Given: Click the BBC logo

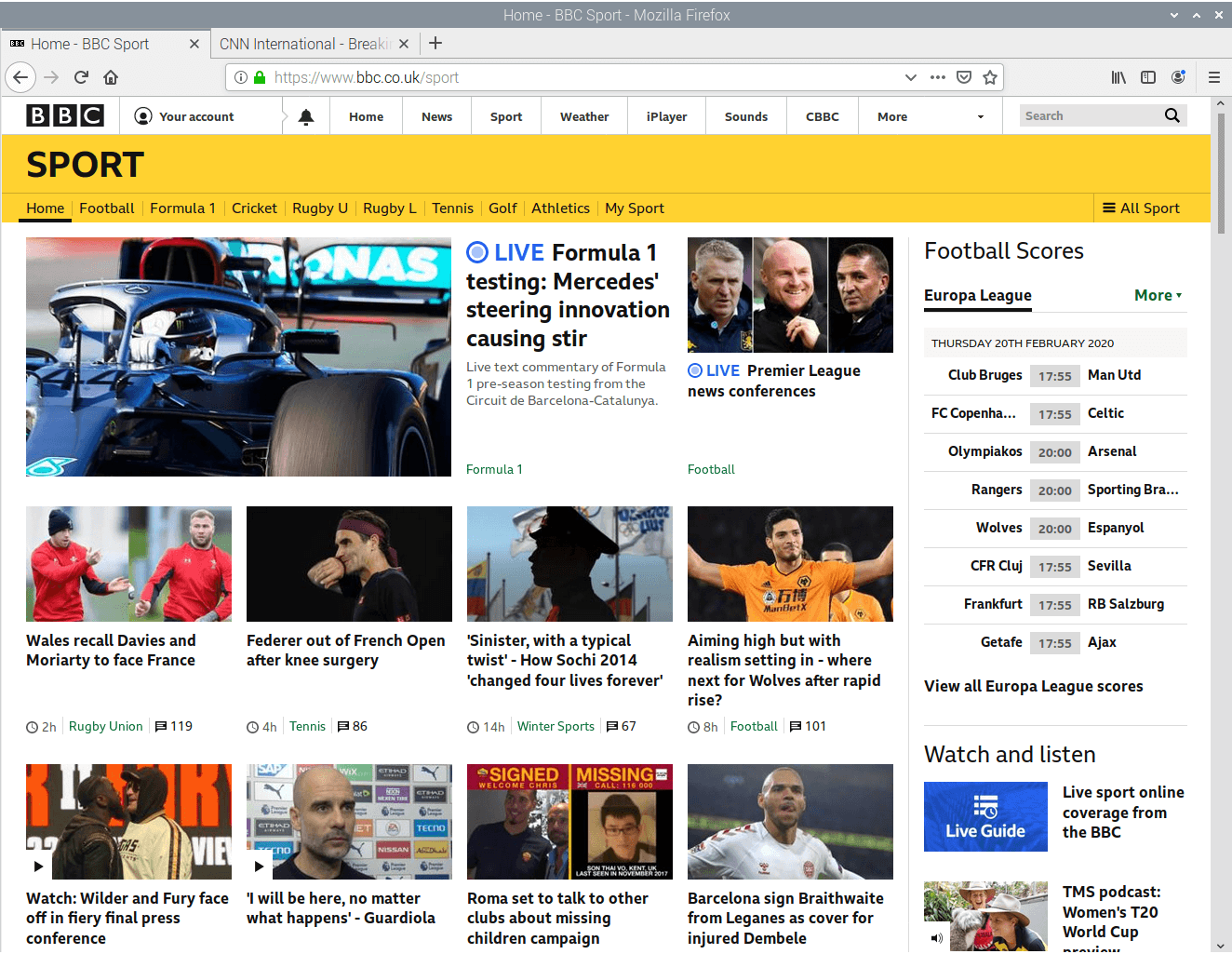Looking at the screenshot, I should pos(65,115).
